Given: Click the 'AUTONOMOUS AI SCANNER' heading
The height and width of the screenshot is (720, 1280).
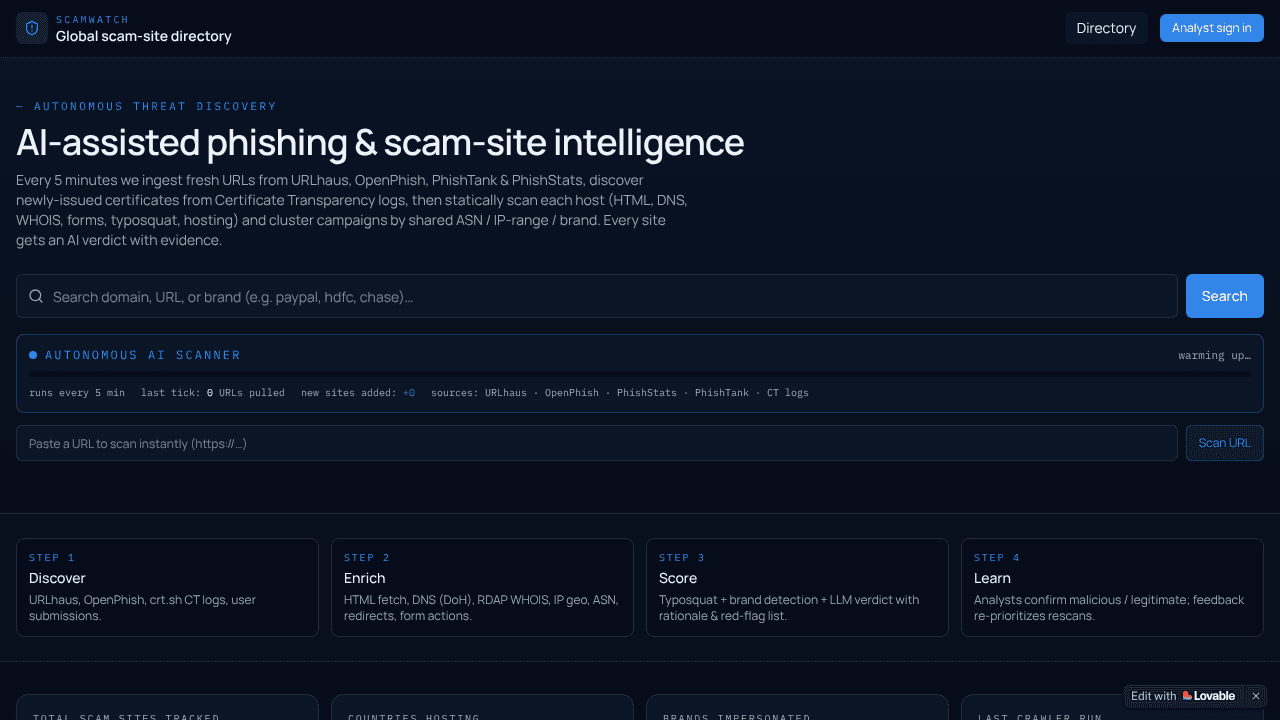Looking at the screenshot, I should [143, 355].
